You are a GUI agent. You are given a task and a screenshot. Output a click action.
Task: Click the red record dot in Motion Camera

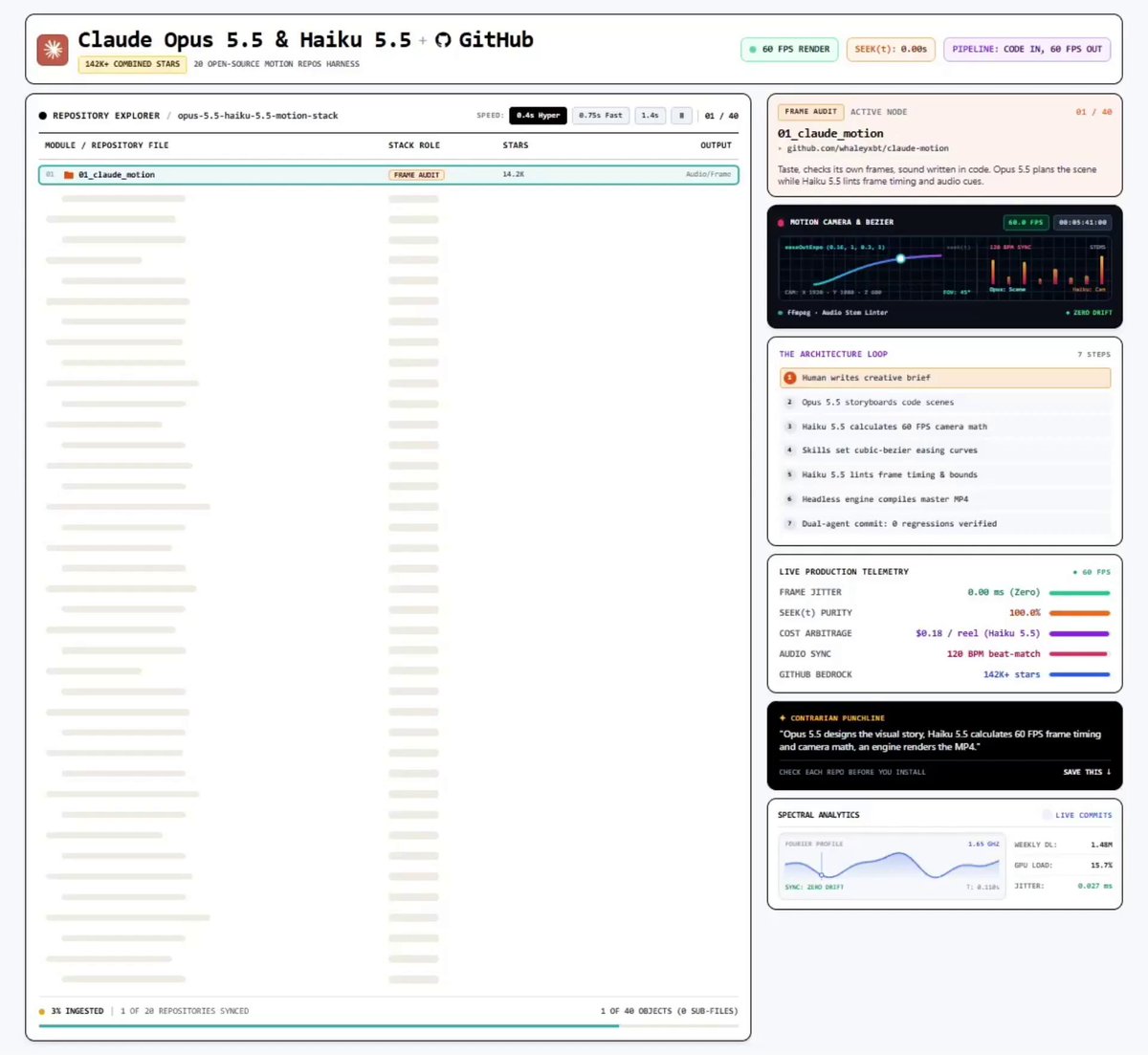(782, 222)
